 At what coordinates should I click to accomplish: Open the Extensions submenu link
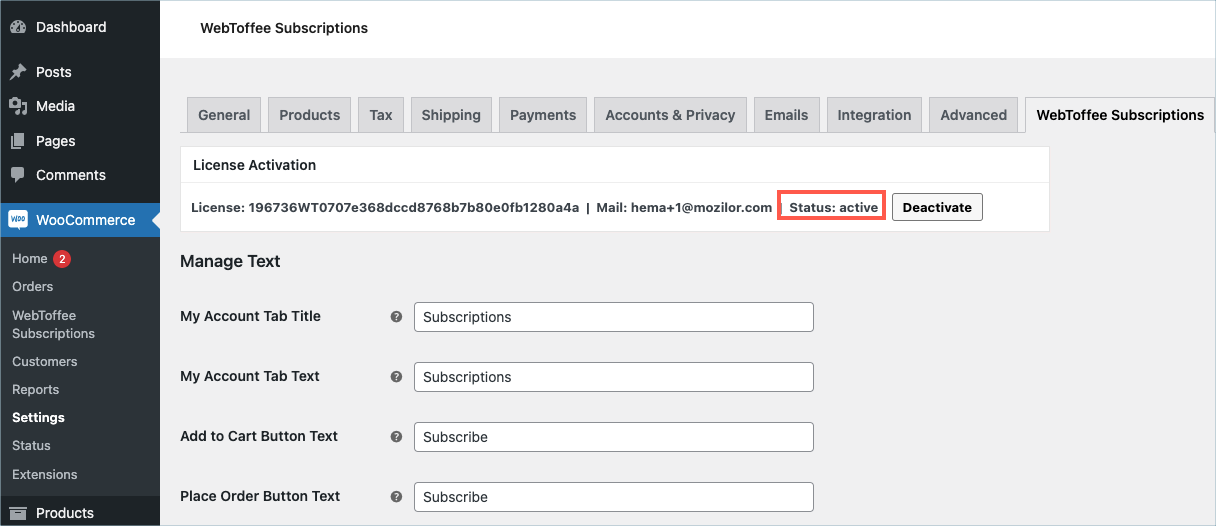pos(45,475)
